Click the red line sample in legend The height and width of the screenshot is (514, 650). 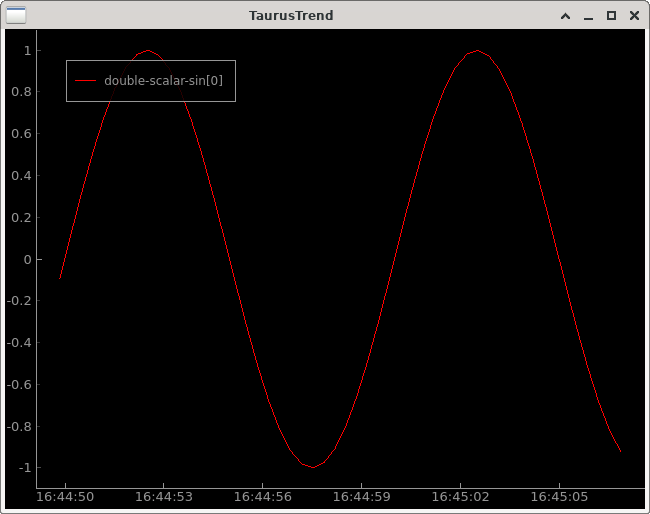point(86,81)
